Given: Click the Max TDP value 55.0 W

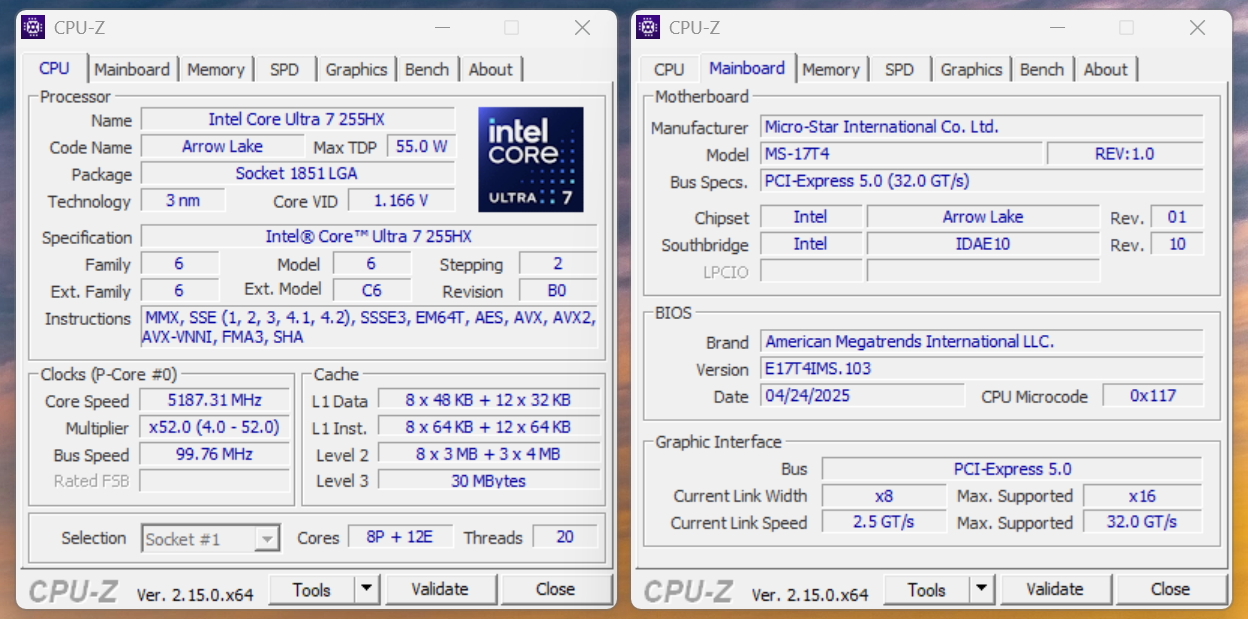Looking at the screenshot, I should [421, 147].
